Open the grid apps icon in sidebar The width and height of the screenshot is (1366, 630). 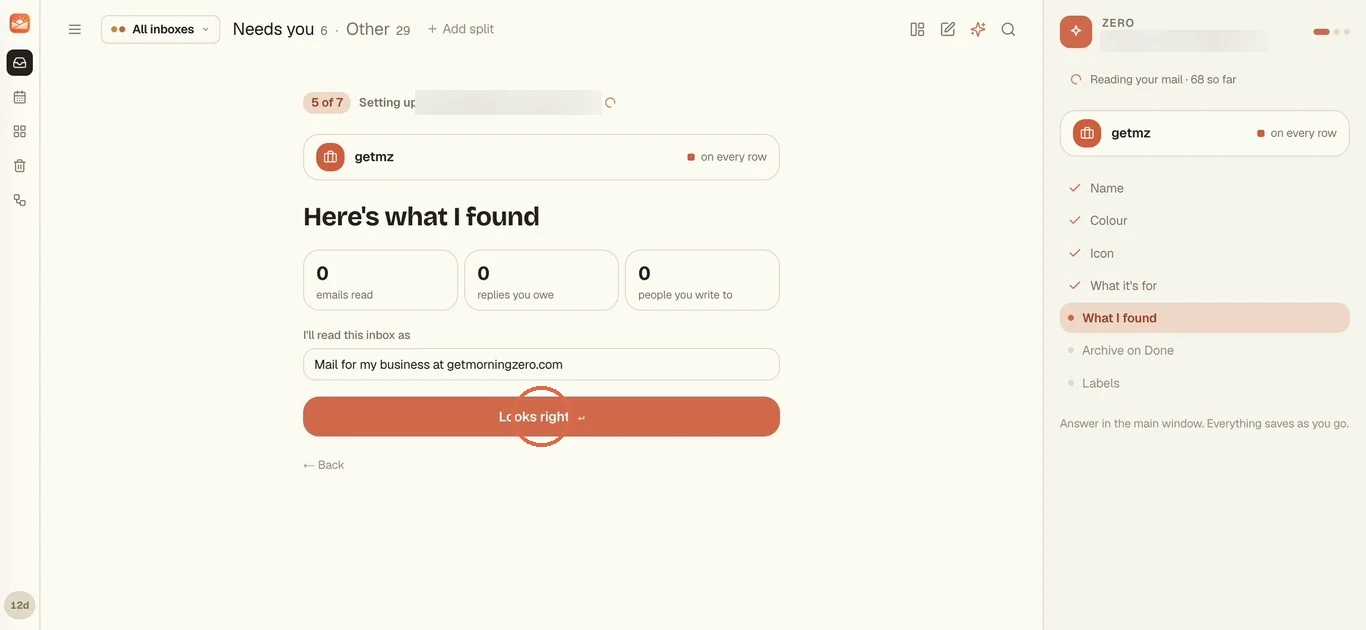(x=19, y=131)
